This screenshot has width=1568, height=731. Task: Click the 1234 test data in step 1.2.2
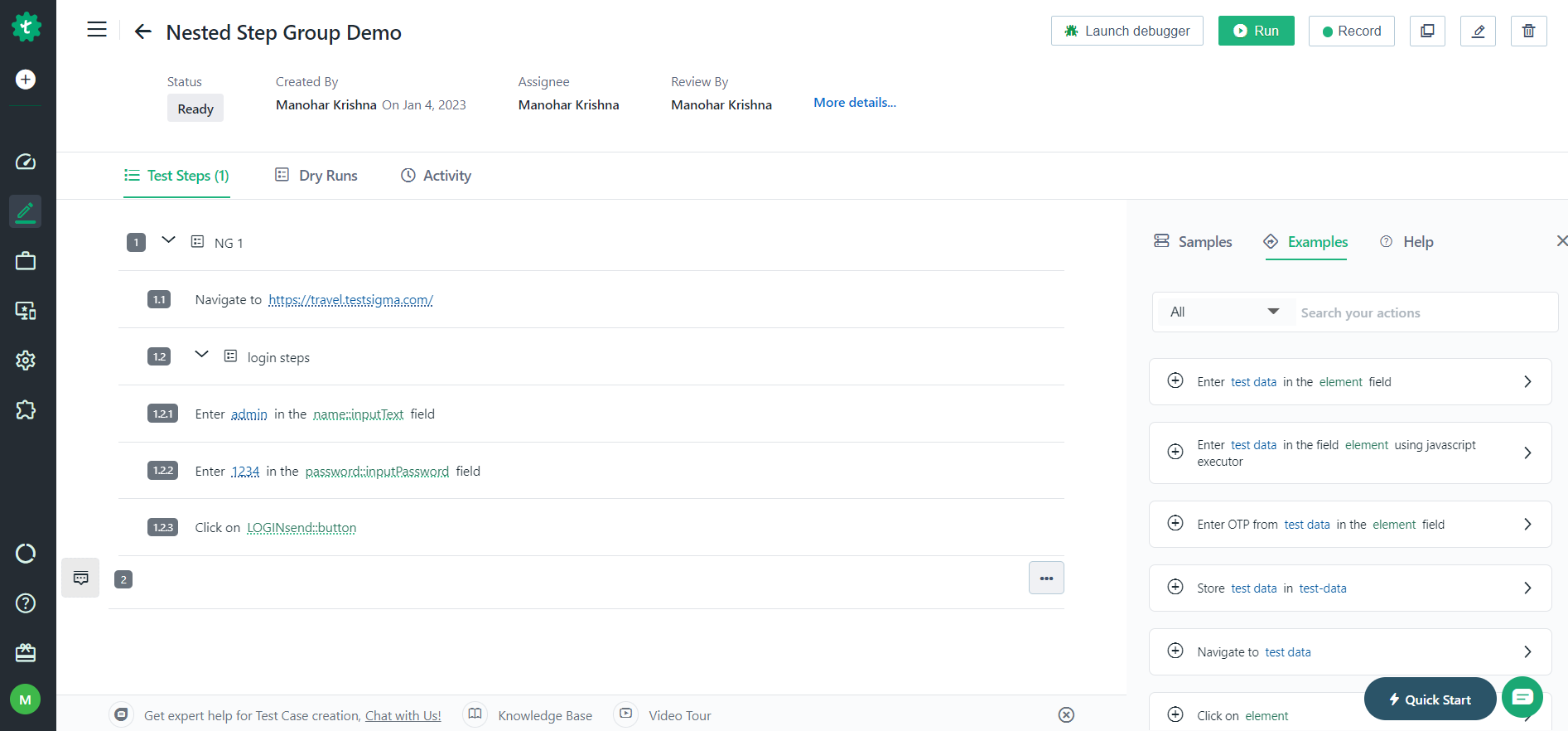[246, 471]
